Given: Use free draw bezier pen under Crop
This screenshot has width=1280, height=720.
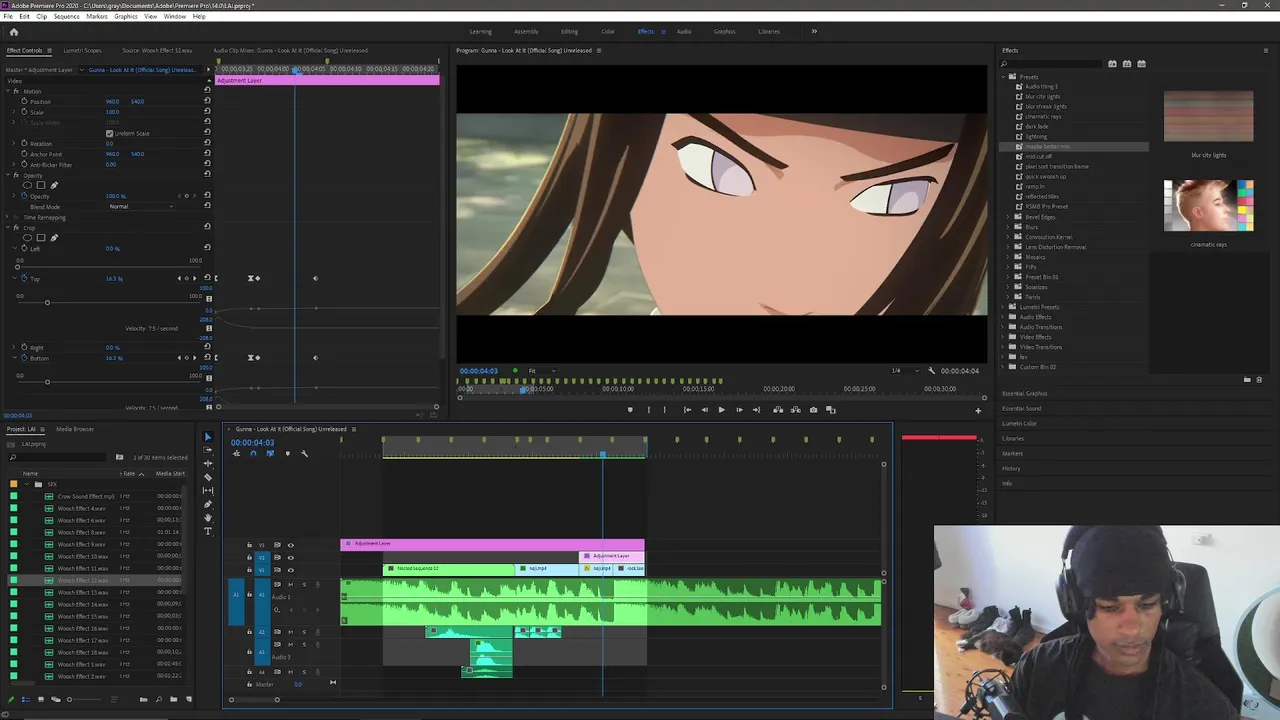Looking at the screenshot, I should [x=54, y=238].
